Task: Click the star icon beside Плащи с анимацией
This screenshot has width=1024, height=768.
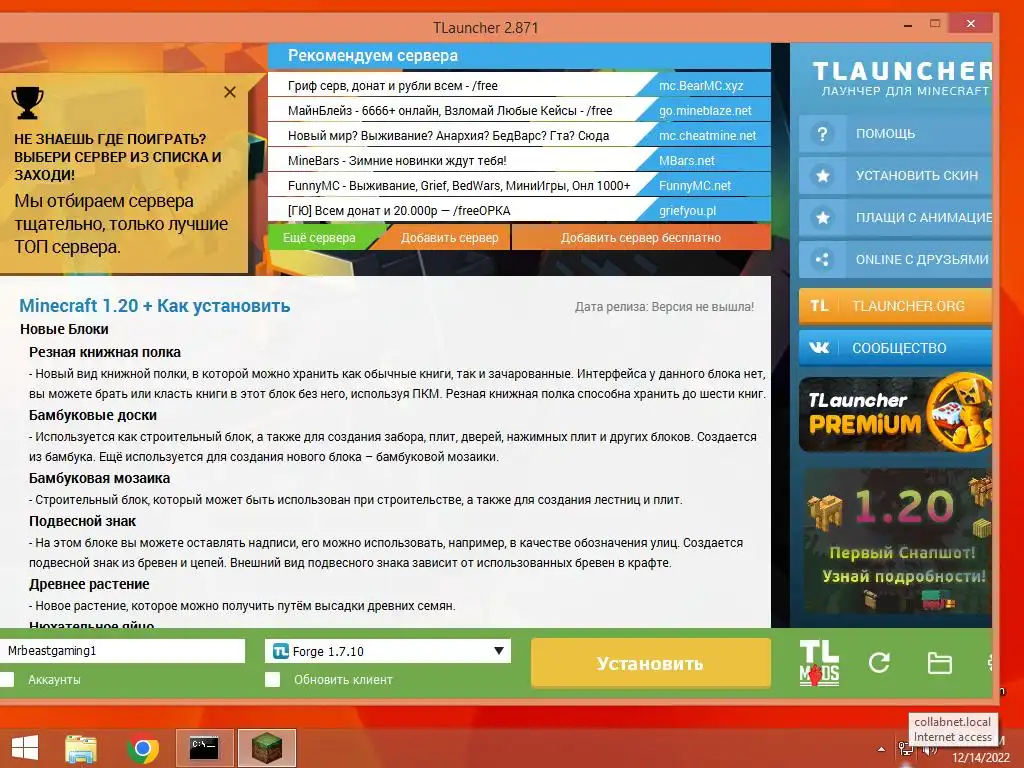Action: coord(823,217)
